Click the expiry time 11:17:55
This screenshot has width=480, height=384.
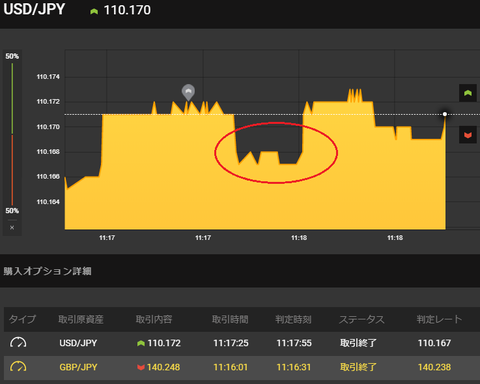(x=294, y=343)
